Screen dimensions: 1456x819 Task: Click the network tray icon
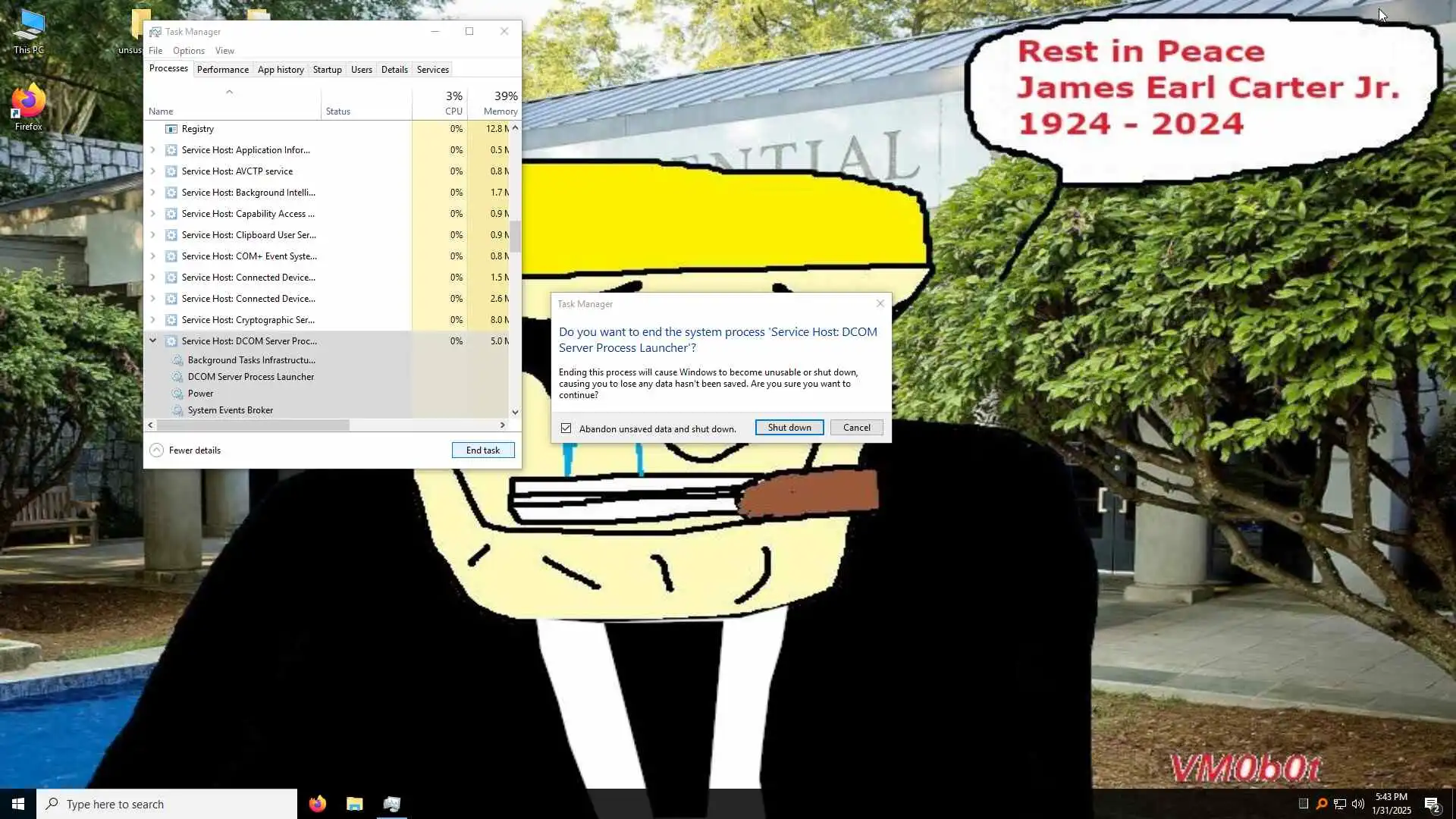click(1340, 804)
